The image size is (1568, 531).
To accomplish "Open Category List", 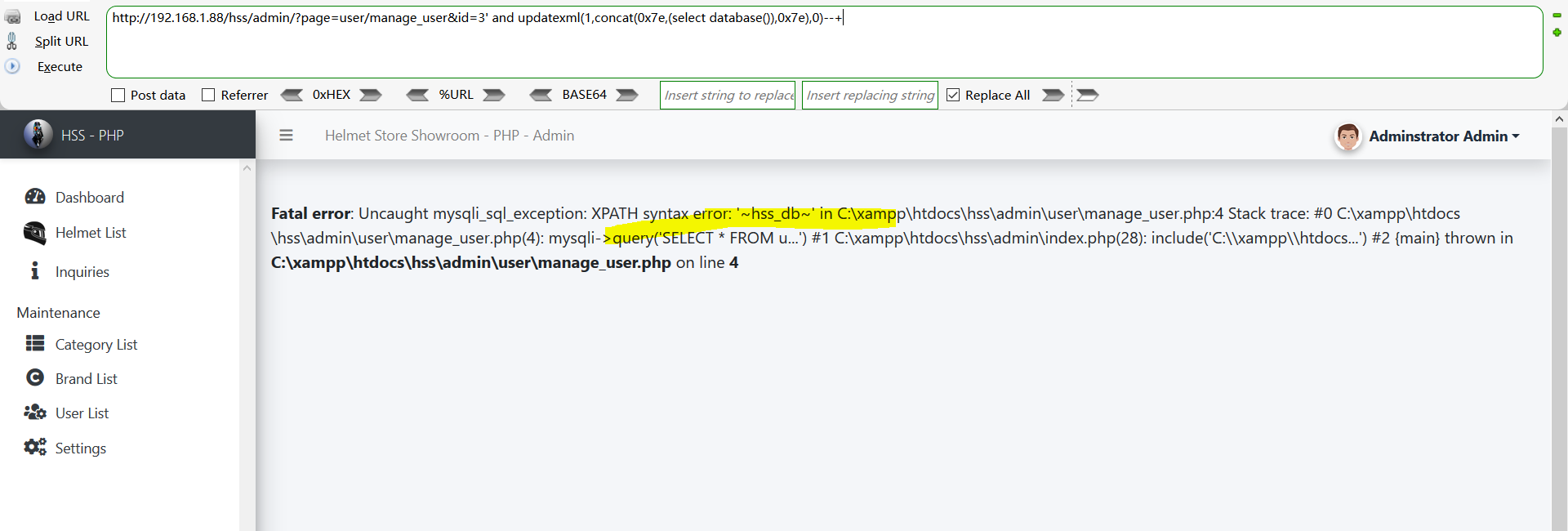I will [x=96, y=345].
